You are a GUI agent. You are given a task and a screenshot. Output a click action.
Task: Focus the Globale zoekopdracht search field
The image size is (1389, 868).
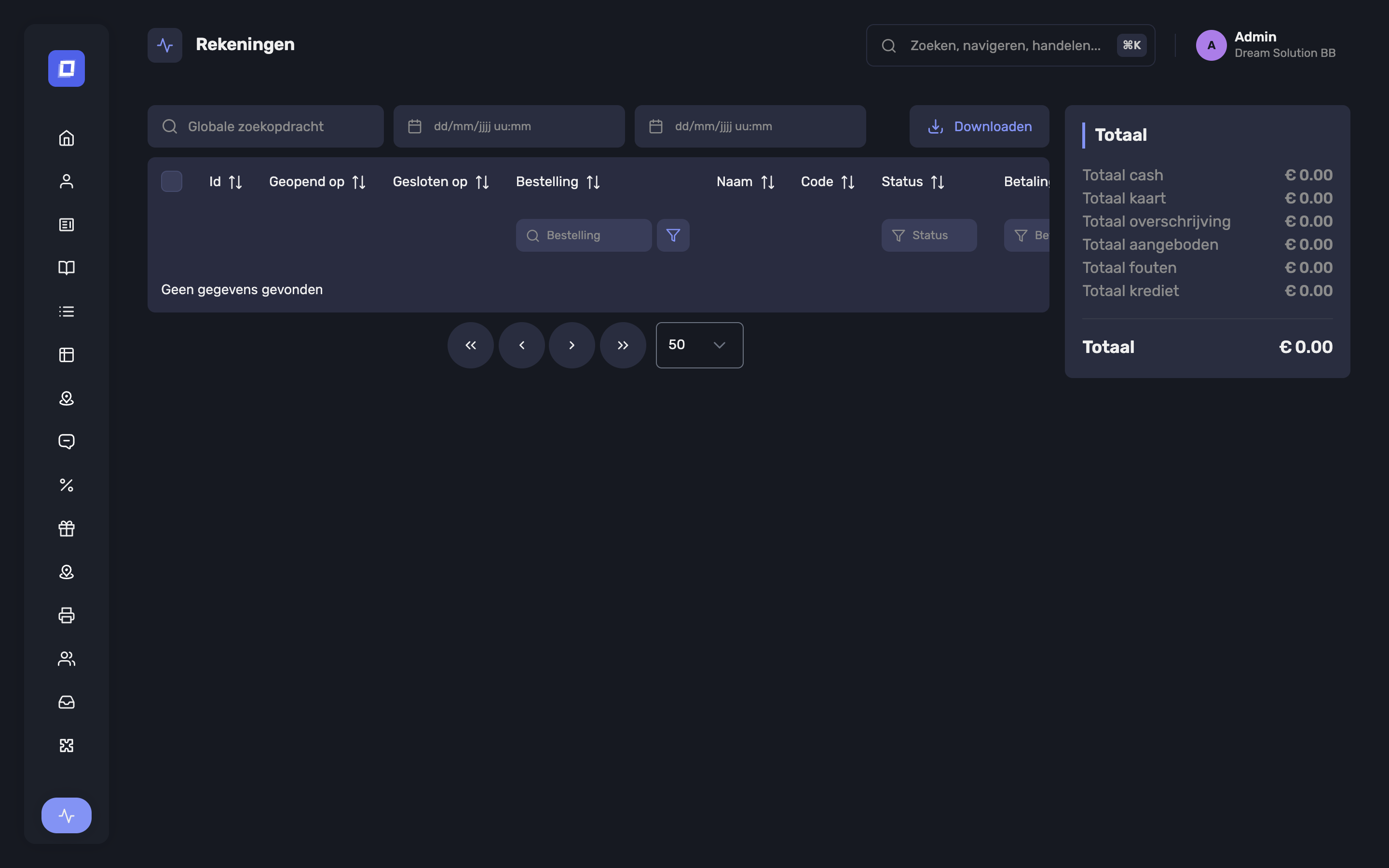pyautogui.click(x=266, y=126)
